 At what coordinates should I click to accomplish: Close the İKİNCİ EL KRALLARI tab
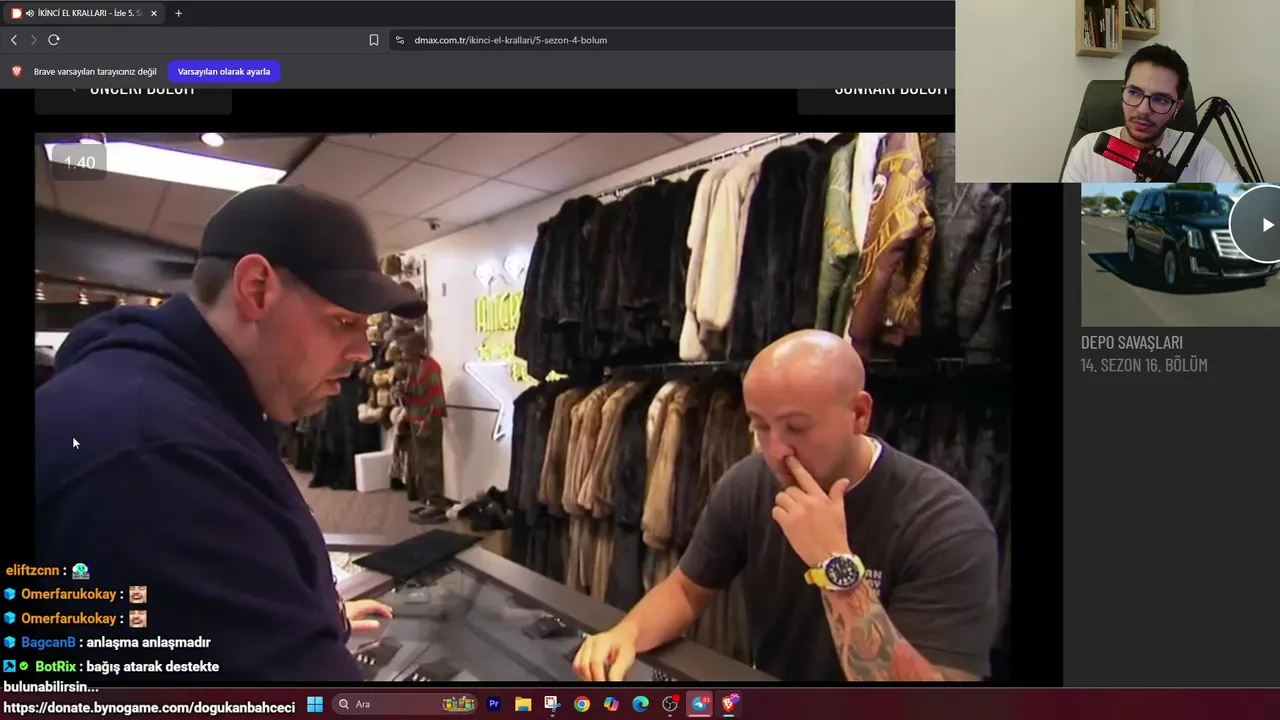(x=153, y=13)
